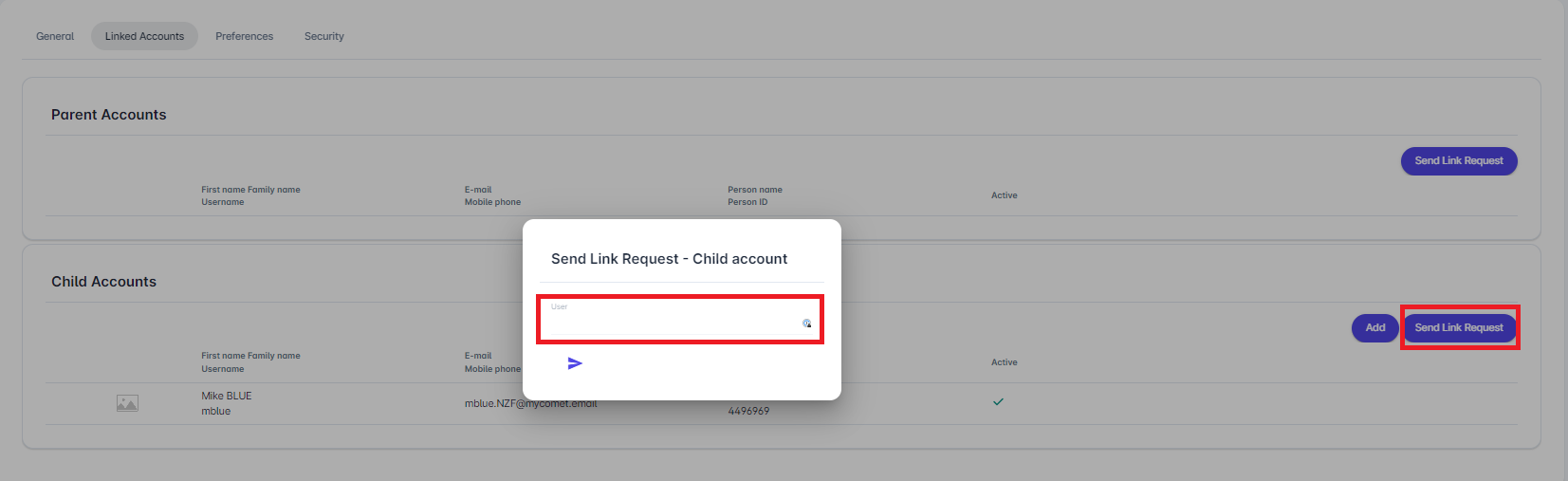This screenshot has width=1568, height=481.
Task: Go to the Security tab
Action: 324,36
